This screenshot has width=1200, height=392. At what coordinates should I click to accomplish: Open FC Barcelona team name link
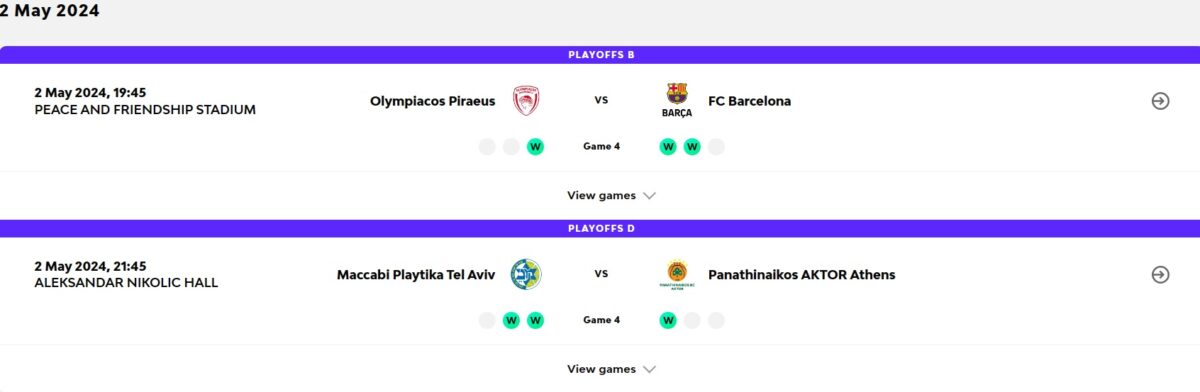tap(750, 101)
